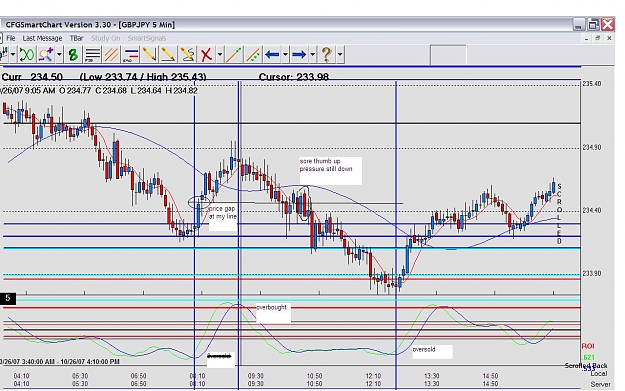Open the dropdown beside the right arrow

point(312,54)
